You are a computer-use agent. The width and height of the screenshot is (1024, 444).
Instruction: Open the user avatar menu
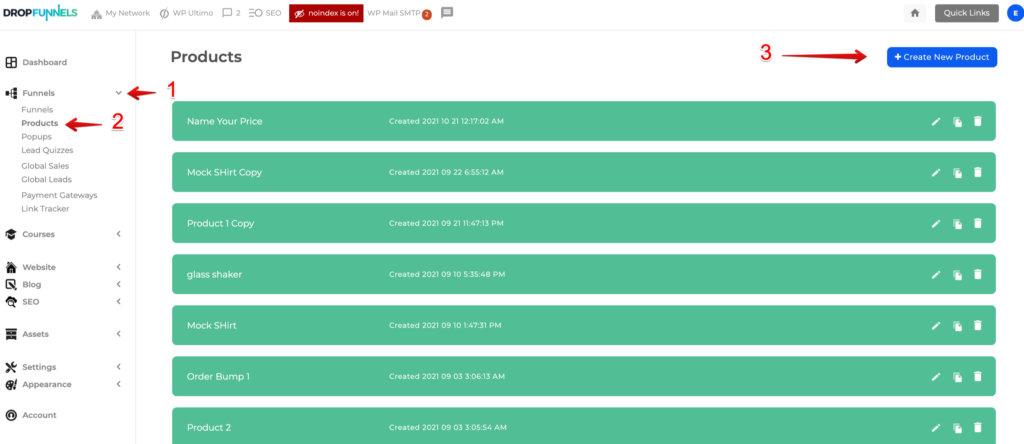click(x=1016, y=13)
